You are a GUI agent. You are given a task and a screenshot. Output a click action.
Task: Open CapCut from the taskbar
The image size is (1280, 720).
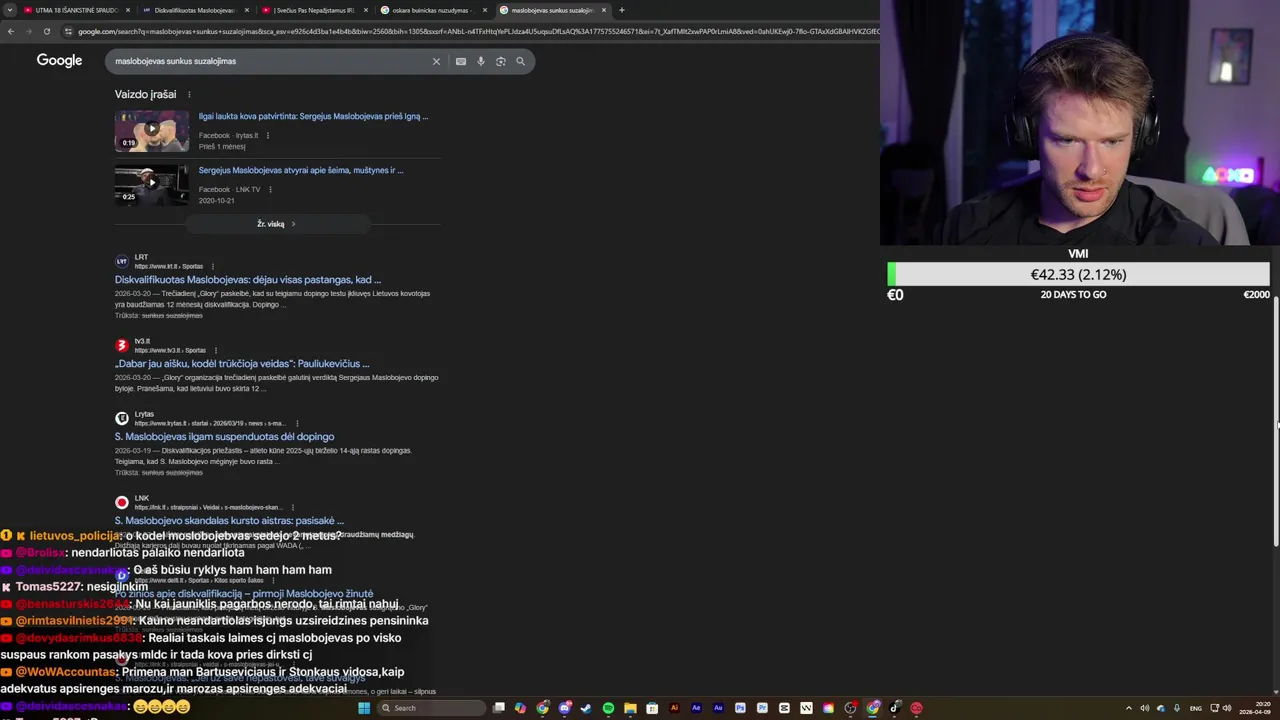click(x=784, y=708)
